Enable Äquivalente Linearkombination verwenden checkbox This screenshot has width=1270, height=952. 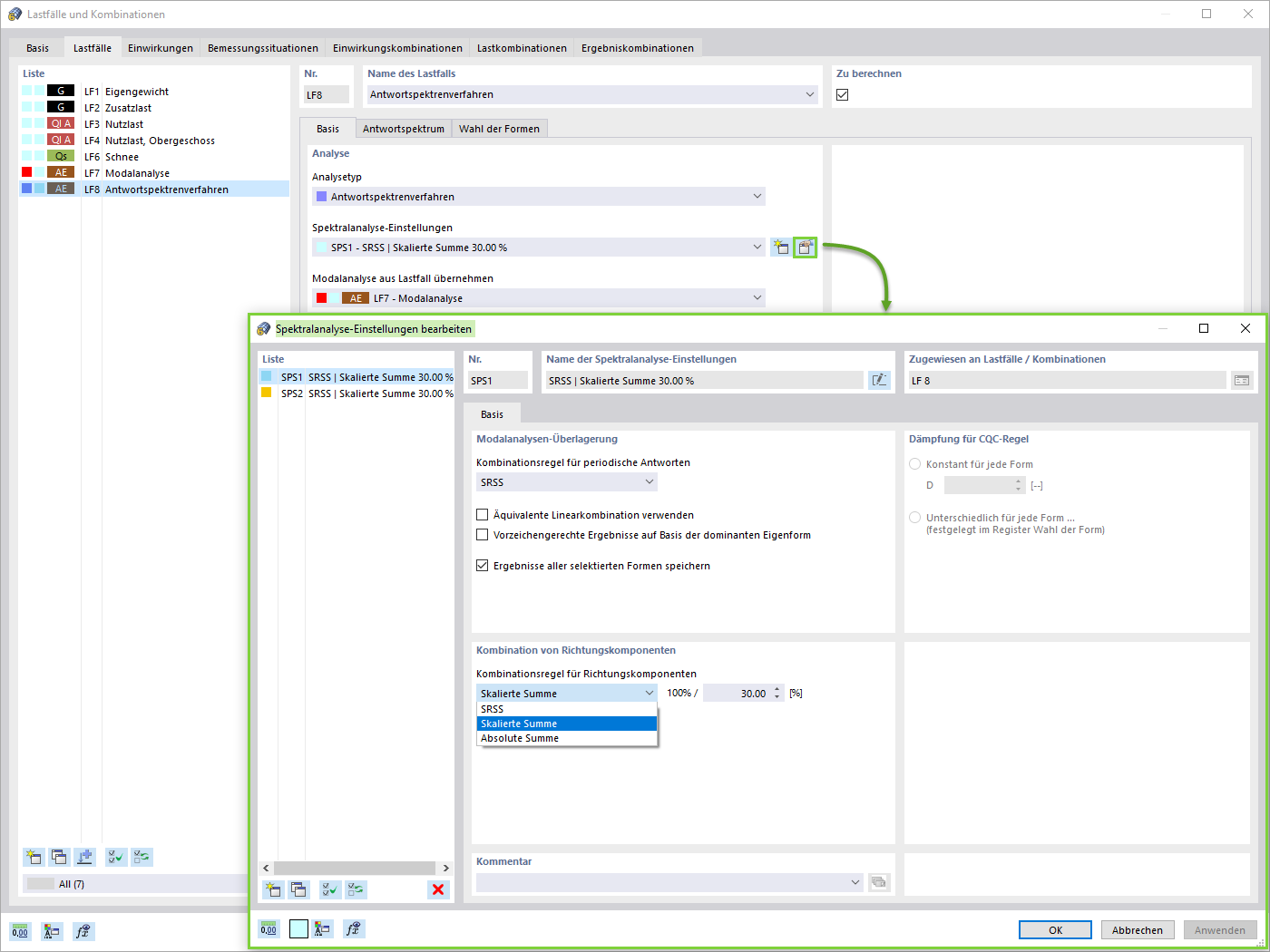[x=483, y=515]
